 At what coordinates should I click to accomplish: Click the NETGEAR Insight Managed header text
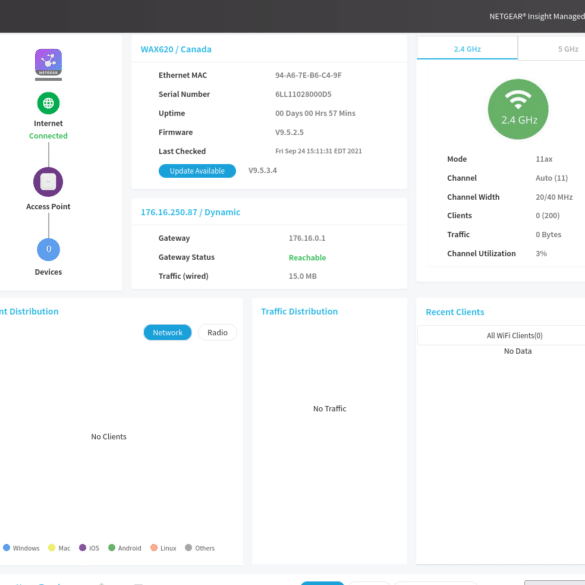(x=537, y=16)
